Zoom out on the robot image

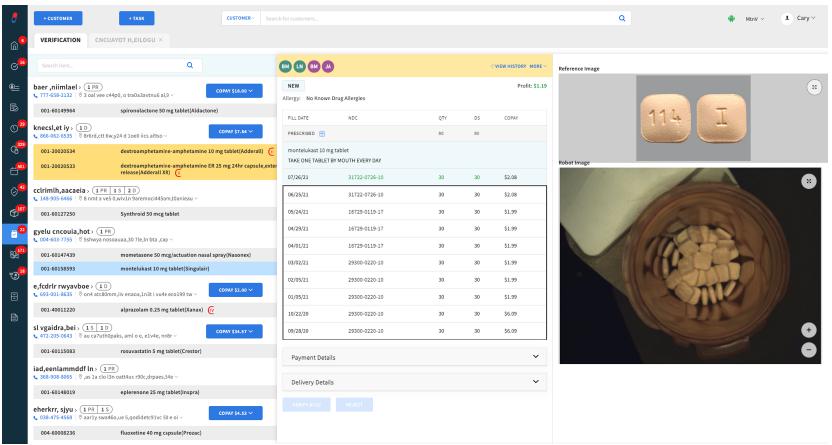point(809,347)
